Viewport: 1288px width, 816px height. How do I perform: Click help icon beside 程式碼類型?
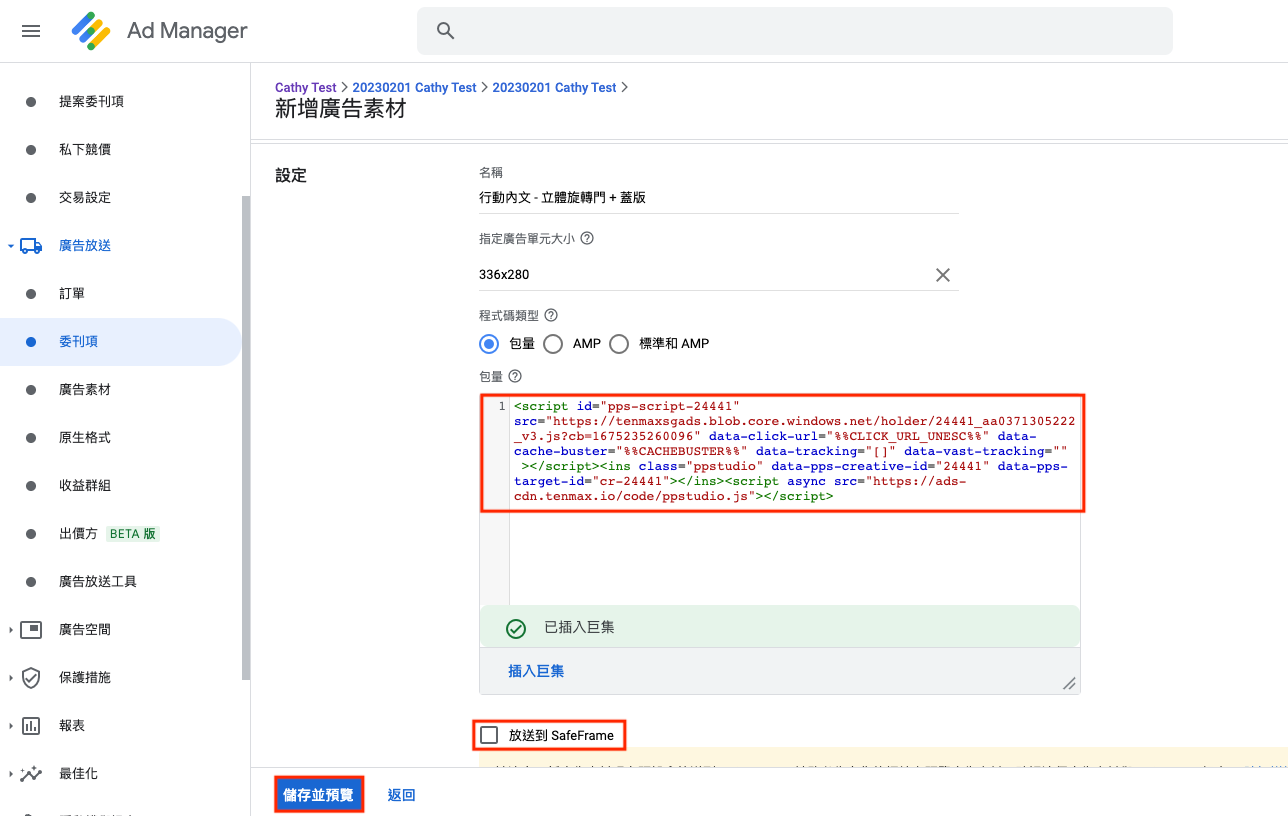(x=550, y=315)
